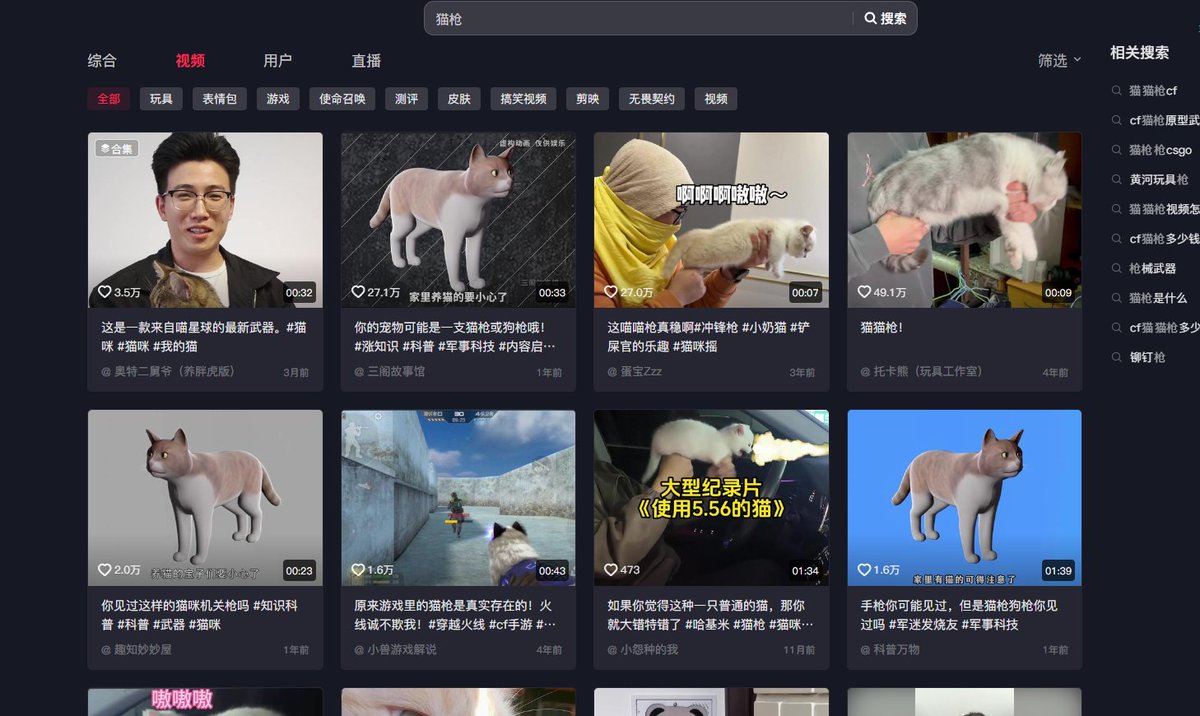
Task: Click the heart icon showing 27.1万
Action: [357, 292]
